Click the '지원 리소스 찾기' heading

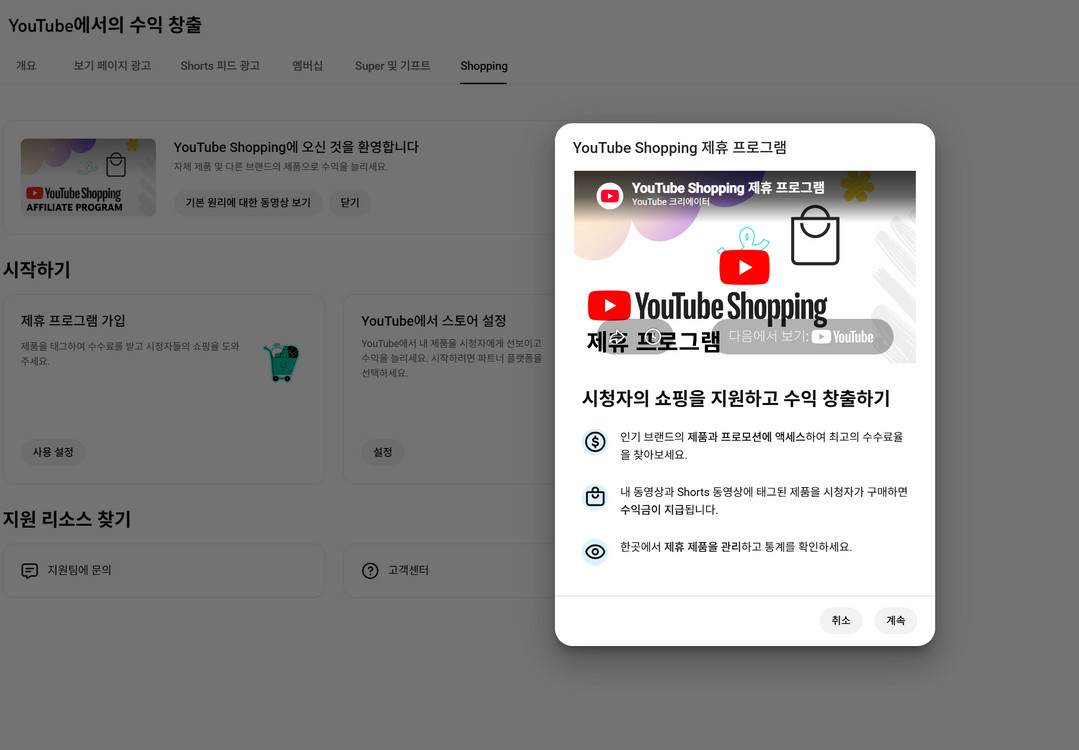coord(67,519)
